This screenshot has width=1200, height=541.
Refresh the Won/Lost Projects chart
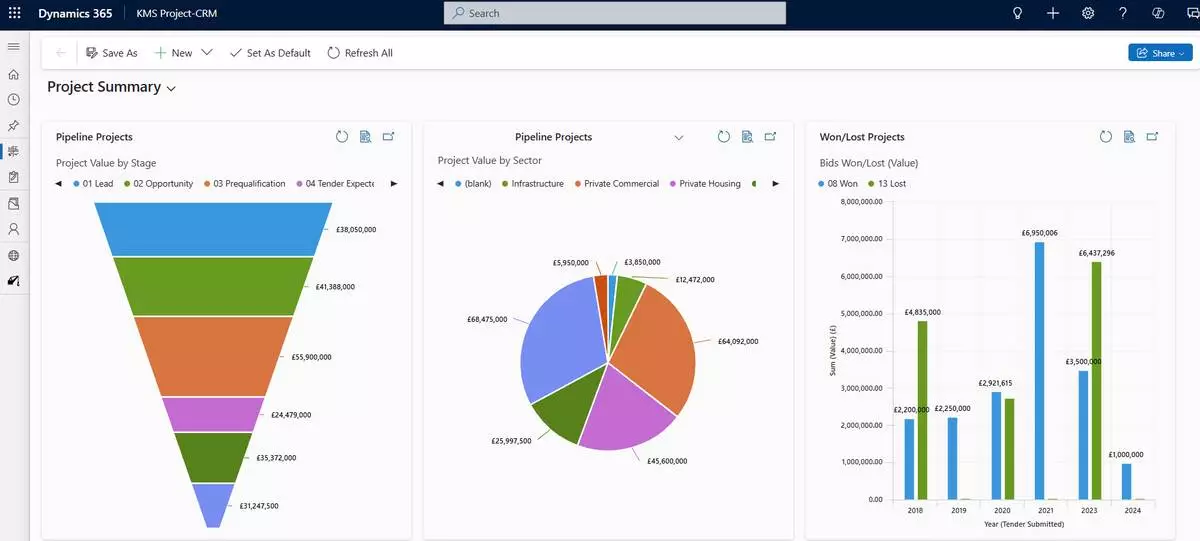1105,137
